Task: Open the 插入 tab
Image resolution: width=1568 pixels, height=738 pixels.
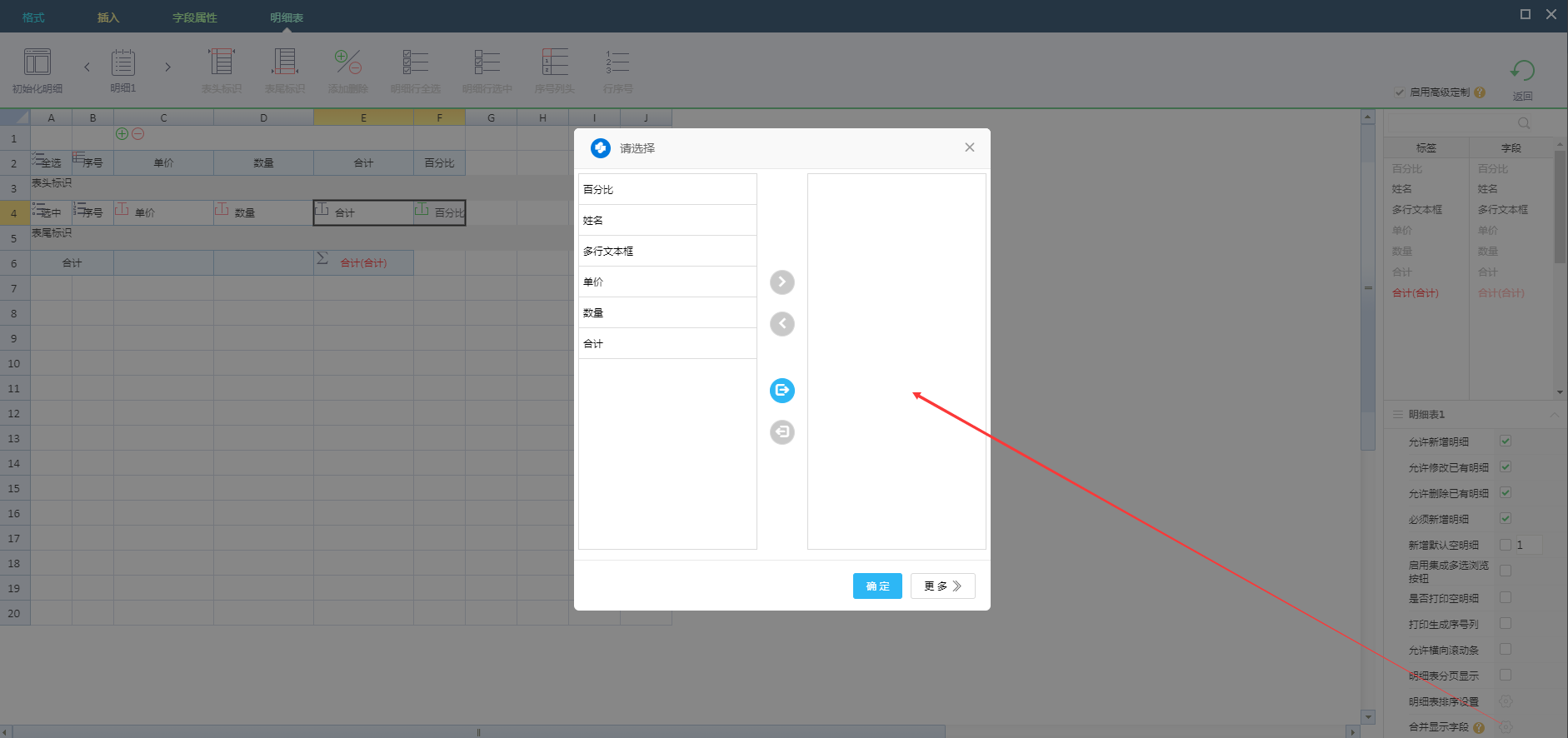Action: pos(108,17)
